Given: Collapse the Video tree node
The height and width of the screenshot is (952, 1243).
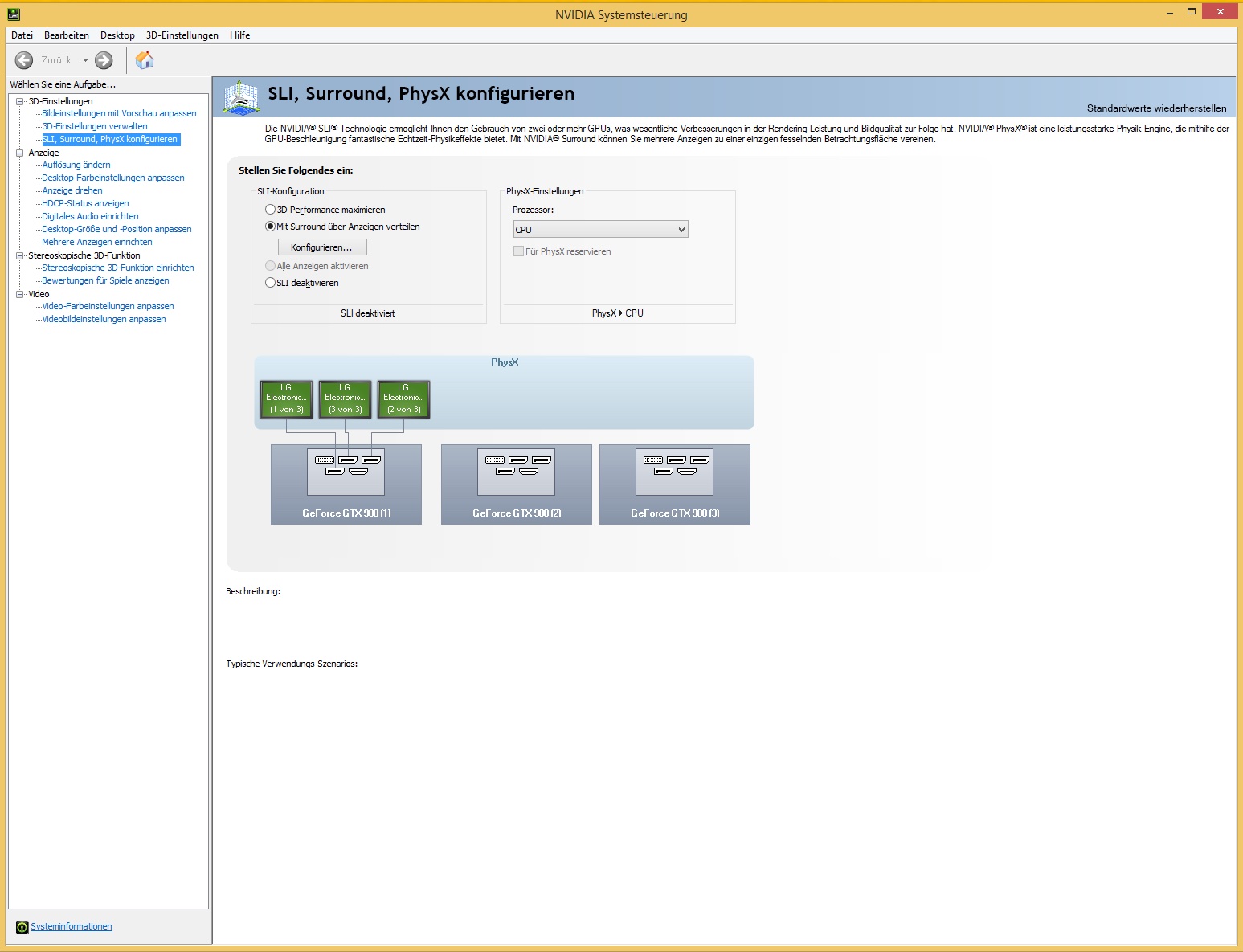Looking at the screenshot, I should pos(20,294).
